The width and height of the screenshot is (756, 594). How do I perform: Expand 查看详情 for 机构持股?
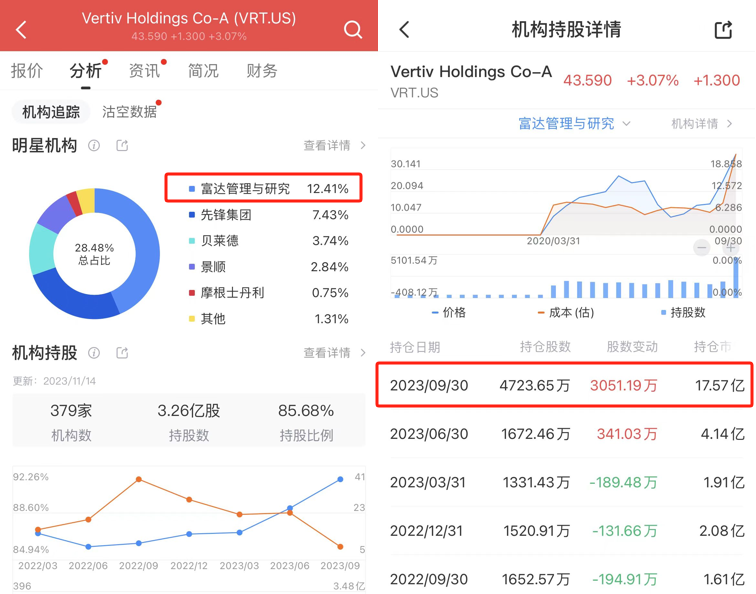click(x=334, y=353)
